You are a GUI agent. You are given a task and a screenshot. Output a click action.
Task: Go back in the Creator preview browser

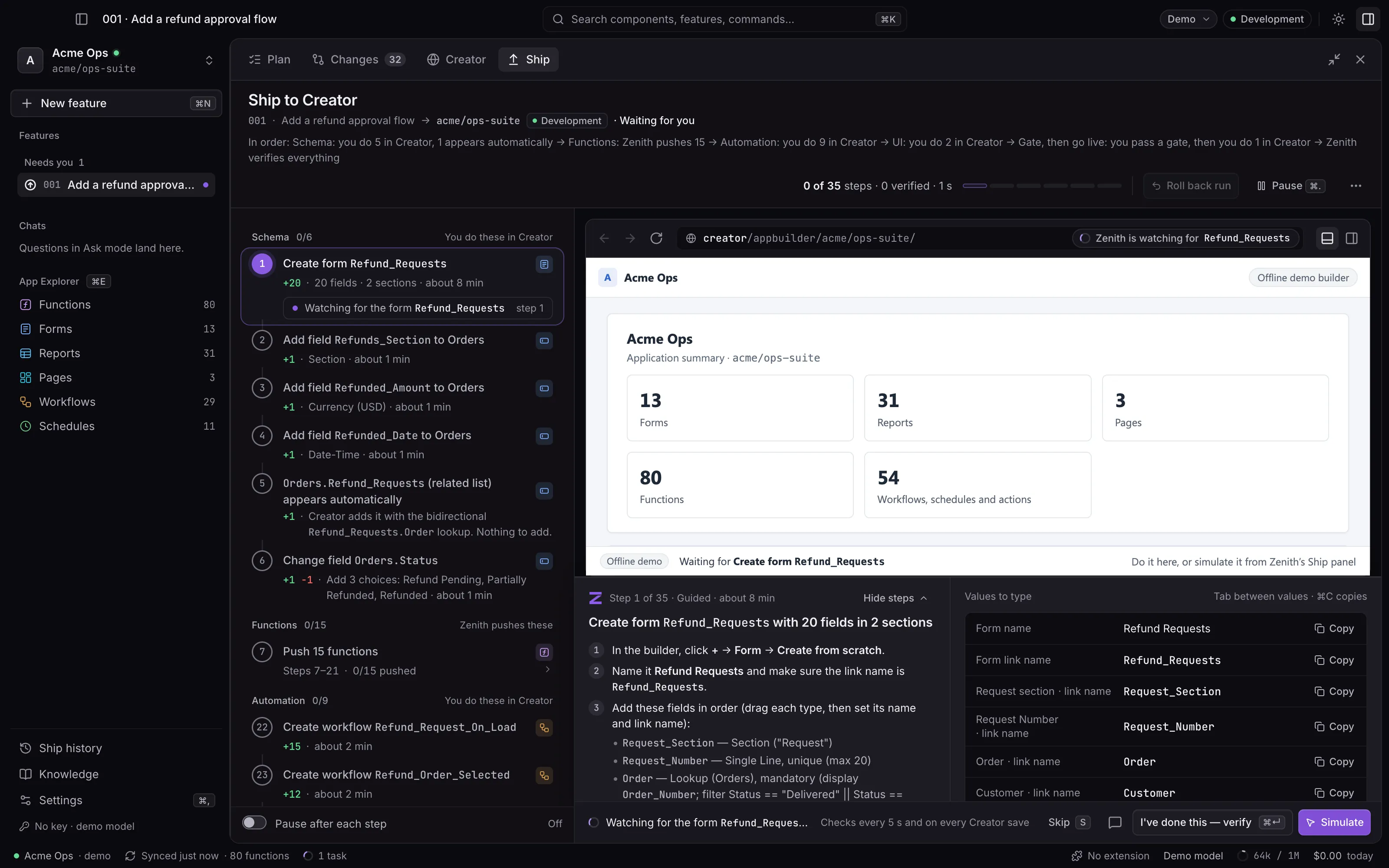point(604,238)
